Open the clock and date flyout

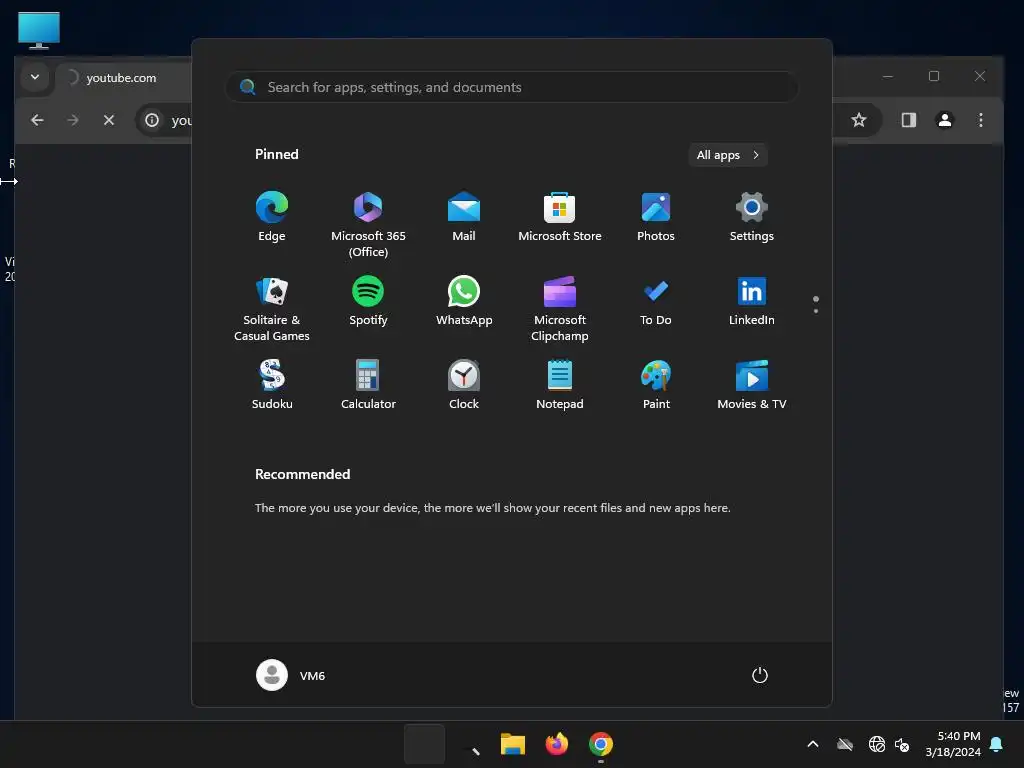[x=953, y=744]
